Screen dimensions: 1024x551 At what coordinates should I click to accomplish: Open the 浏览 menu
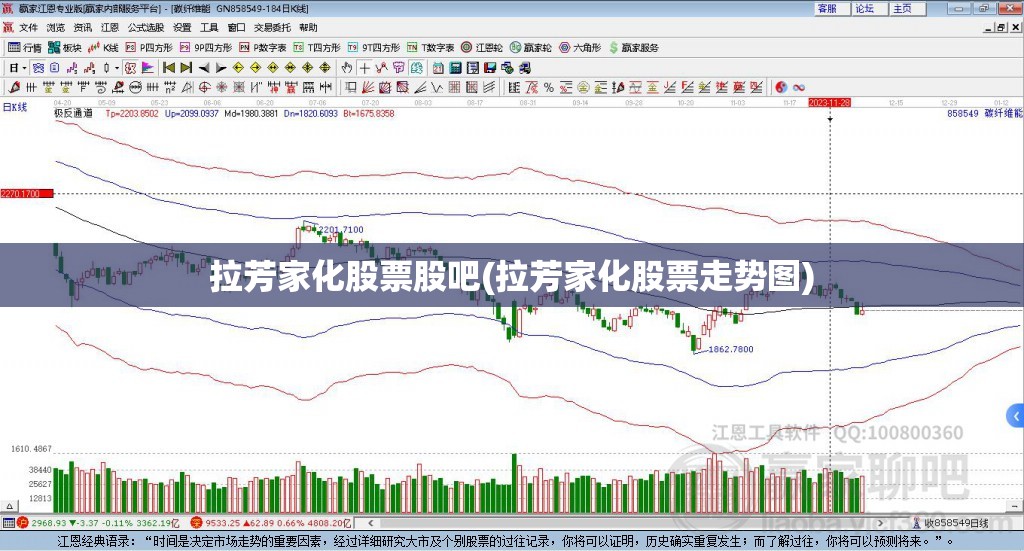tap(56, 27)
